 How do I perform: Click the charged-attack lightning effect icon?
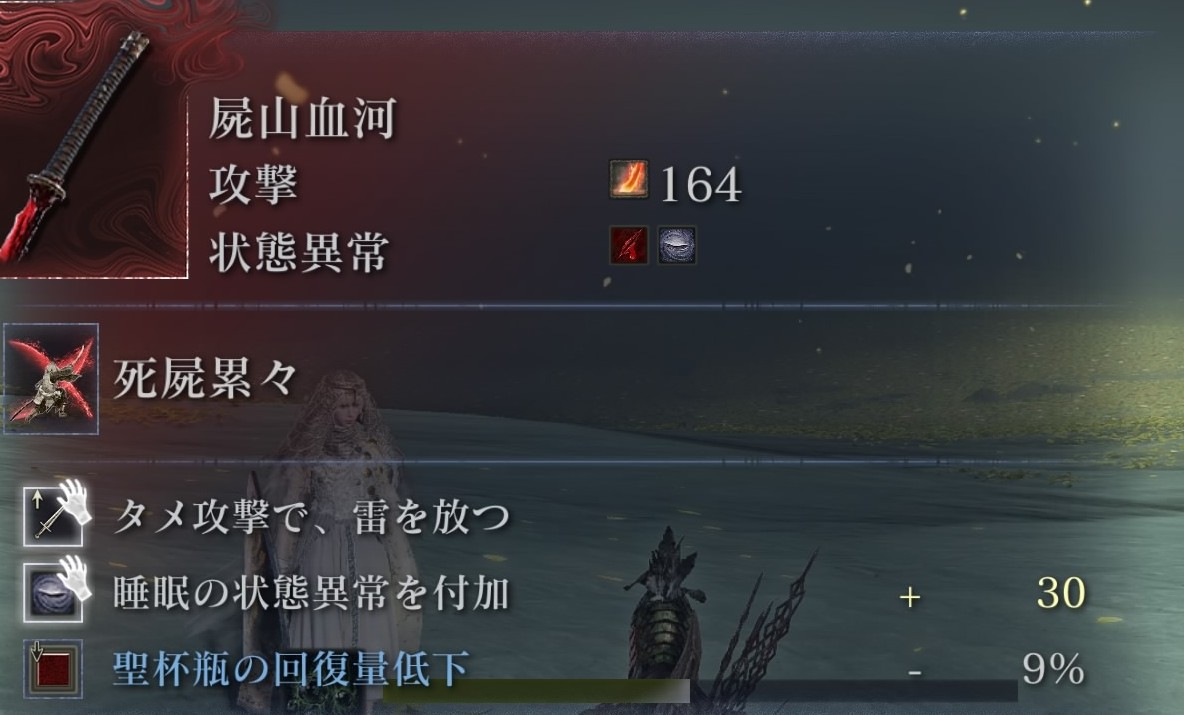click(x=53, y=516)
